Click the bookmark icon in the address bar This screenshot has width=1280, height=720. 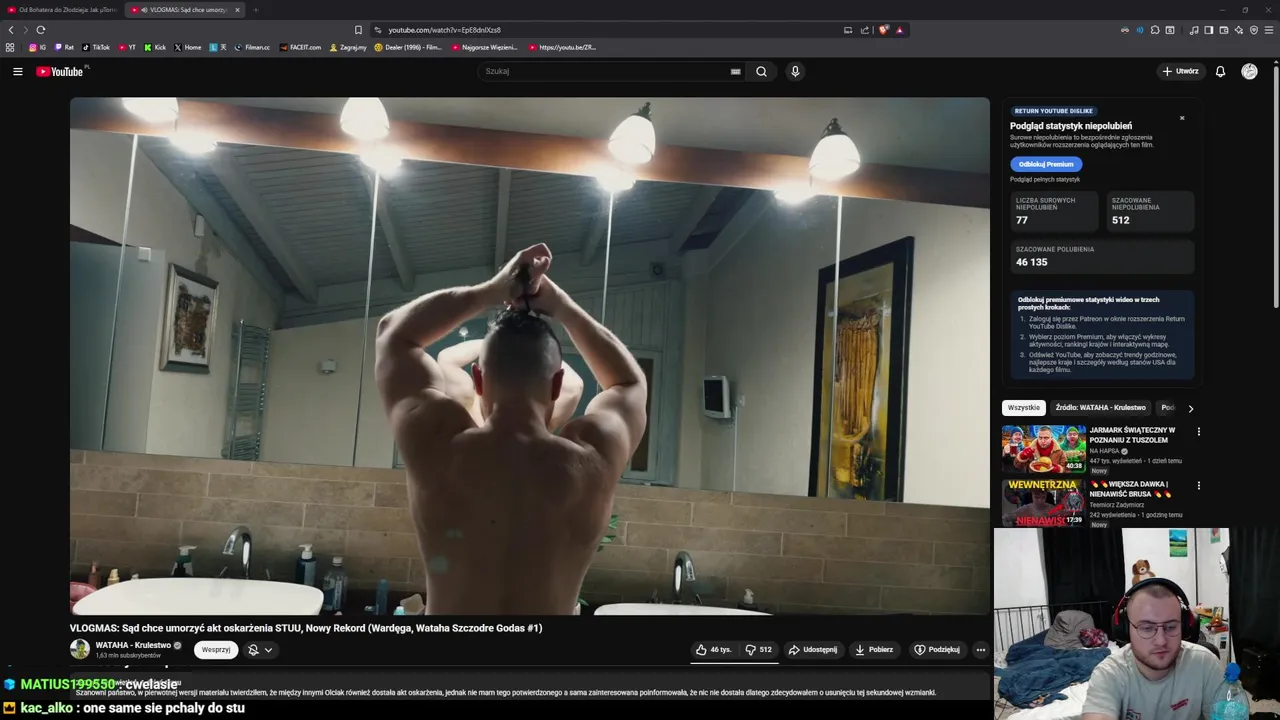358,30
